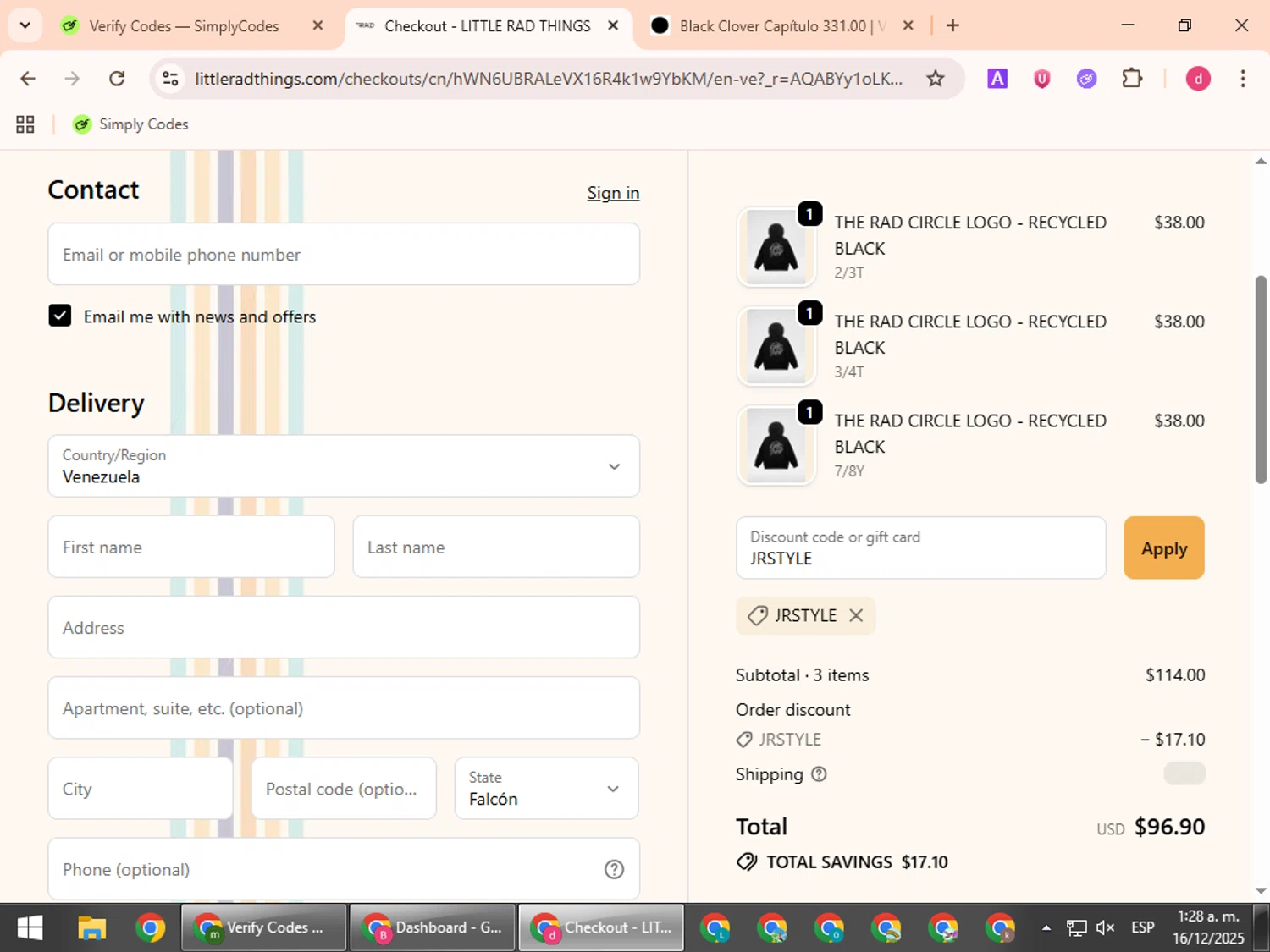Viewport: 1270px width, 952px height.
Task: Switch to Checkout - LIT... taskbar window
Action: click(x=601, y=927)
